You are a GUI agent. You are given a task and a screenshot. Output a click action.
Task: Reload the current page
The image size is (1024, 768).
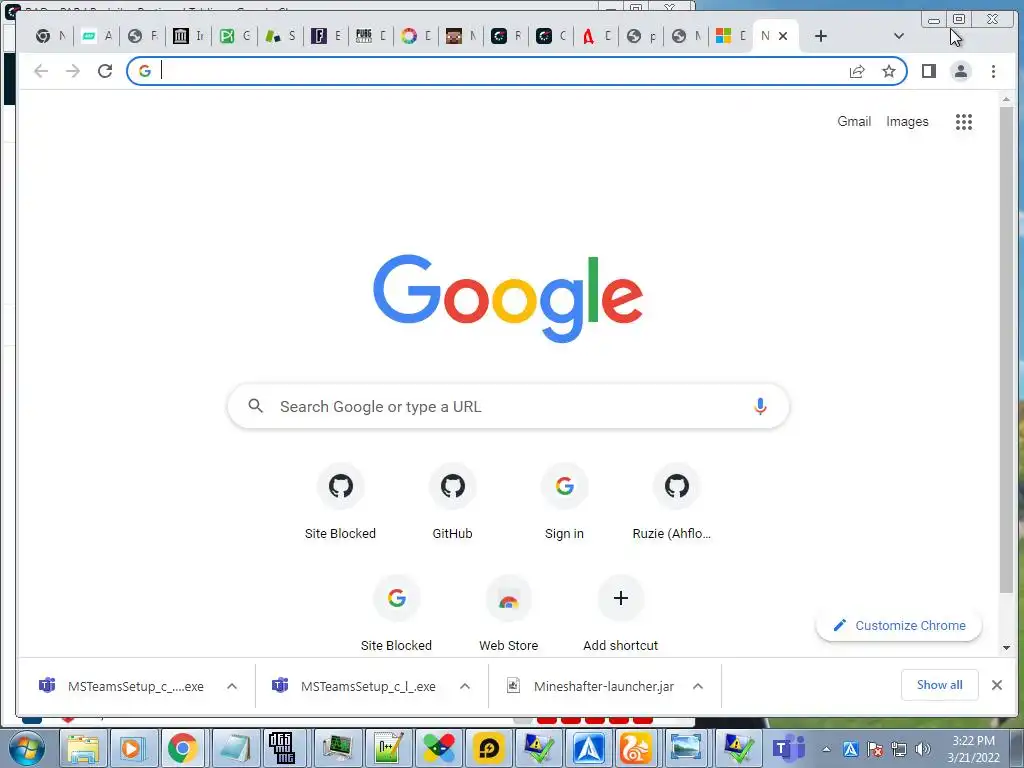point(105,71)
